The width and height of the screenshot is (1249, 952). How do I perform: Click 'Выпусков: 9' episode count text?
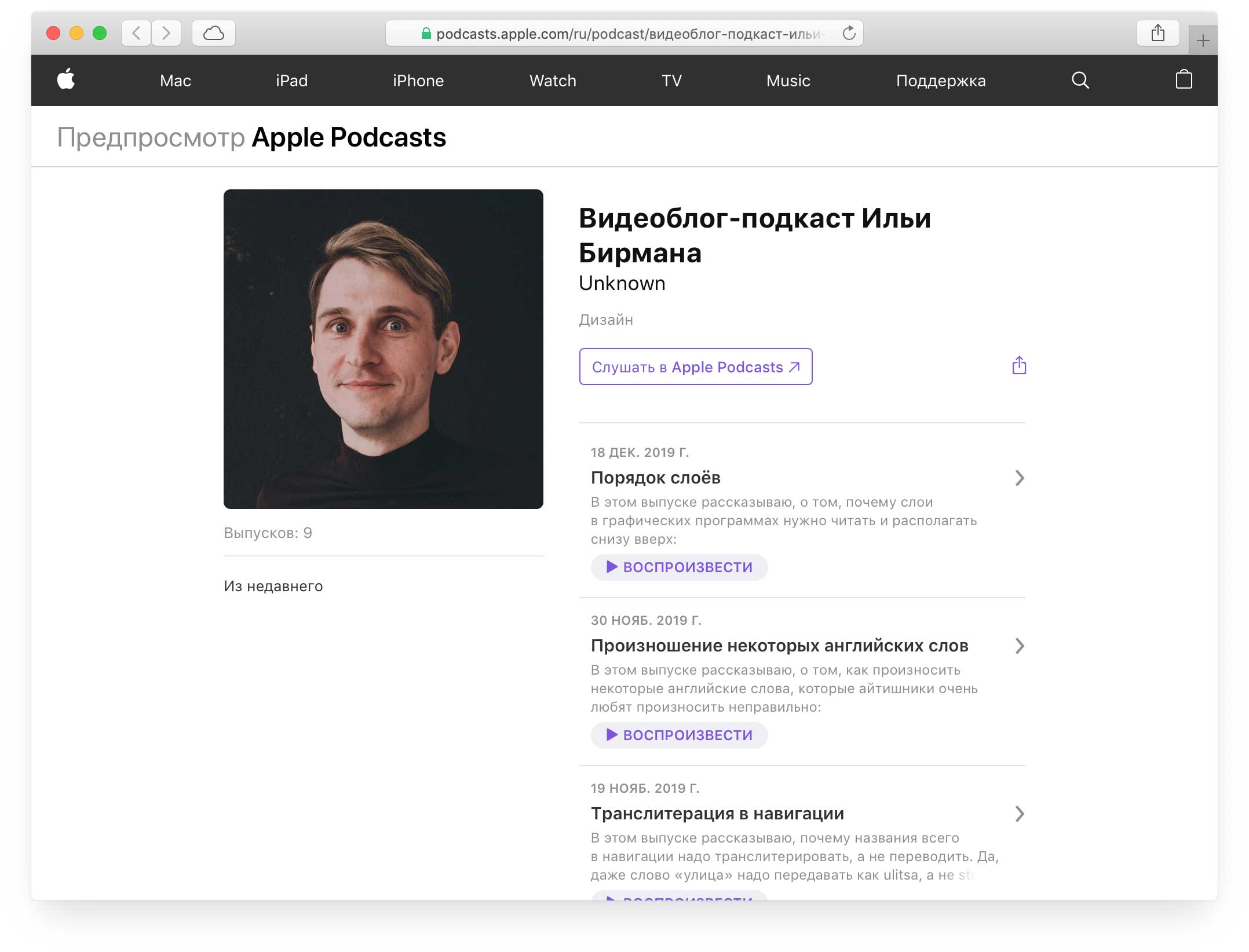[x=268, y=533]
